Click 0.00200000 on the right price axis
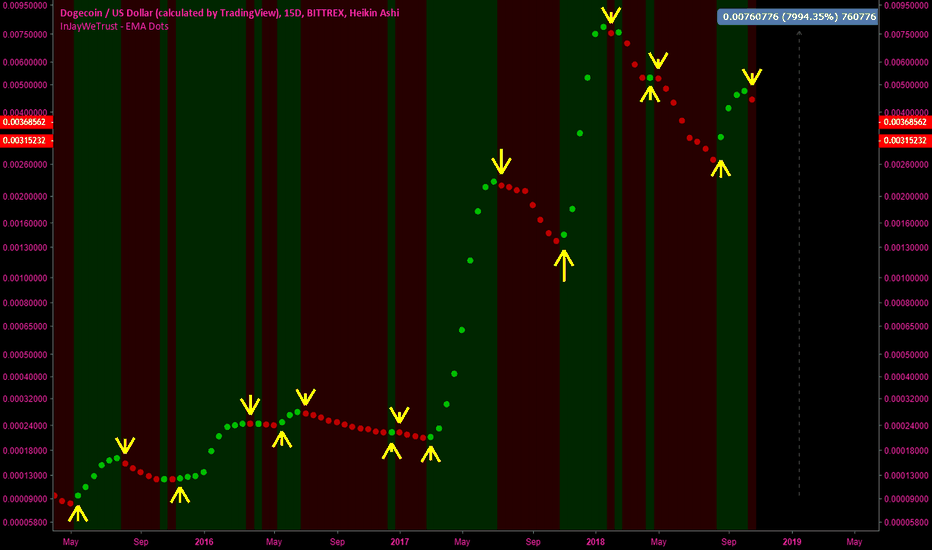This screenshot has width=932, height=550. (x=907, y=196)
